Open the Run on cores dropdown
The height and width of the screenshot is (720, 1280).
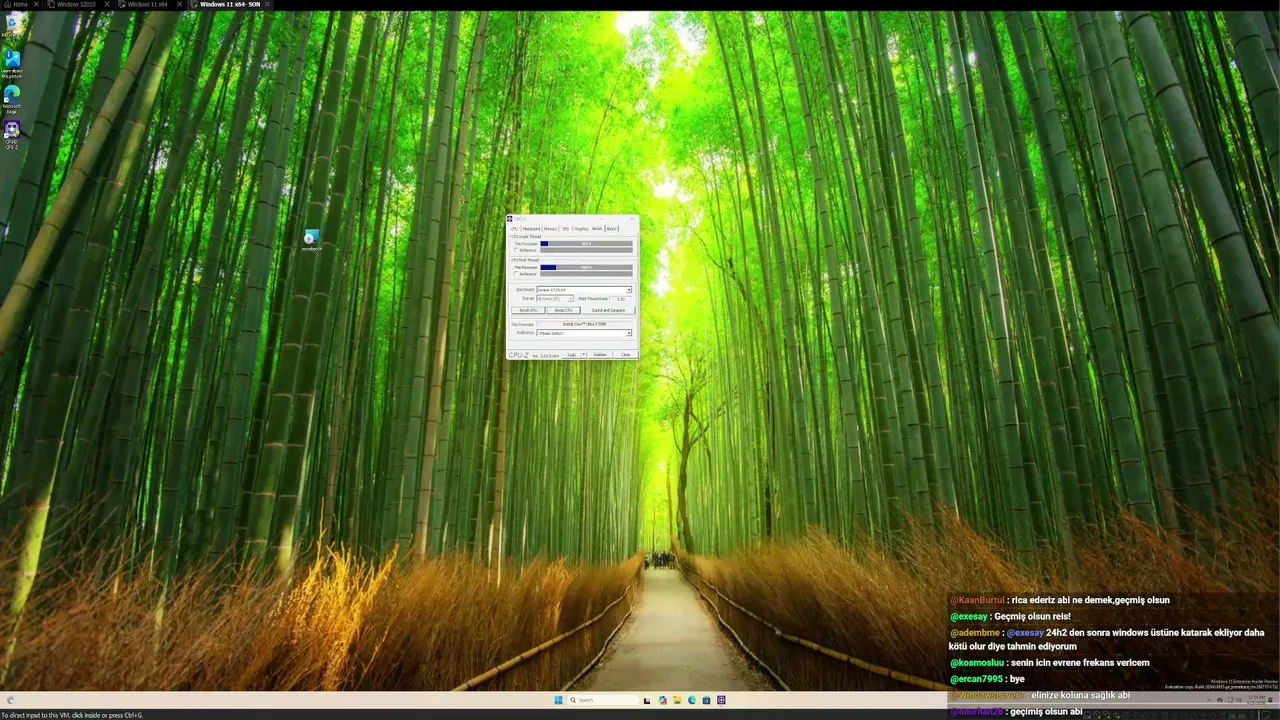coord(555,299)
